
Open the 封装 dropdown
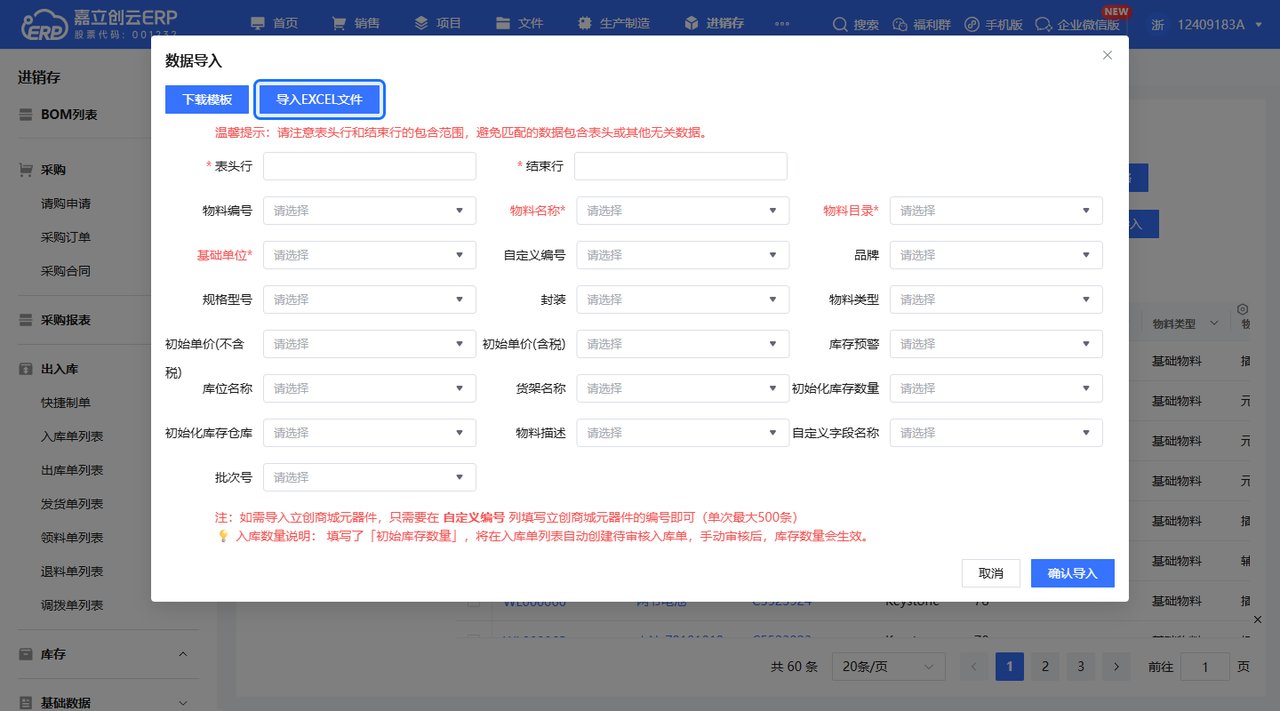(x=682, y=299)
